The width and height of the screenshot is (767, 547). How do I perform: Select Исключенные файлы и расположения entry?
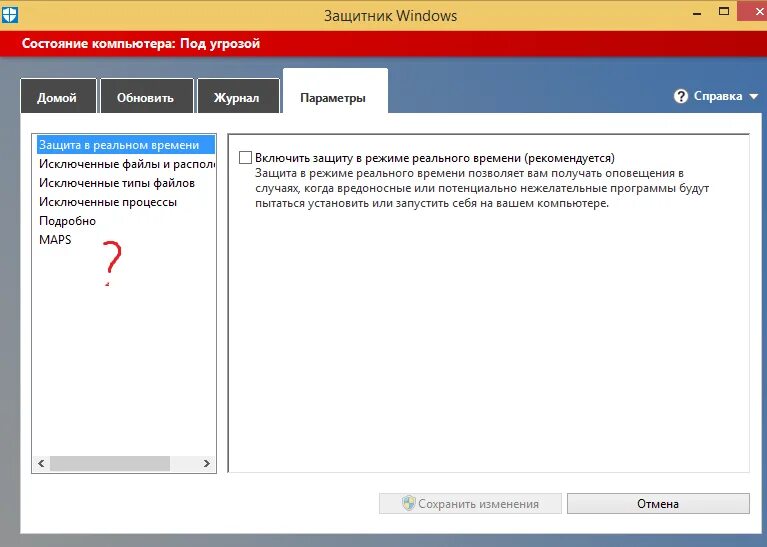click(x=126, y=164)
